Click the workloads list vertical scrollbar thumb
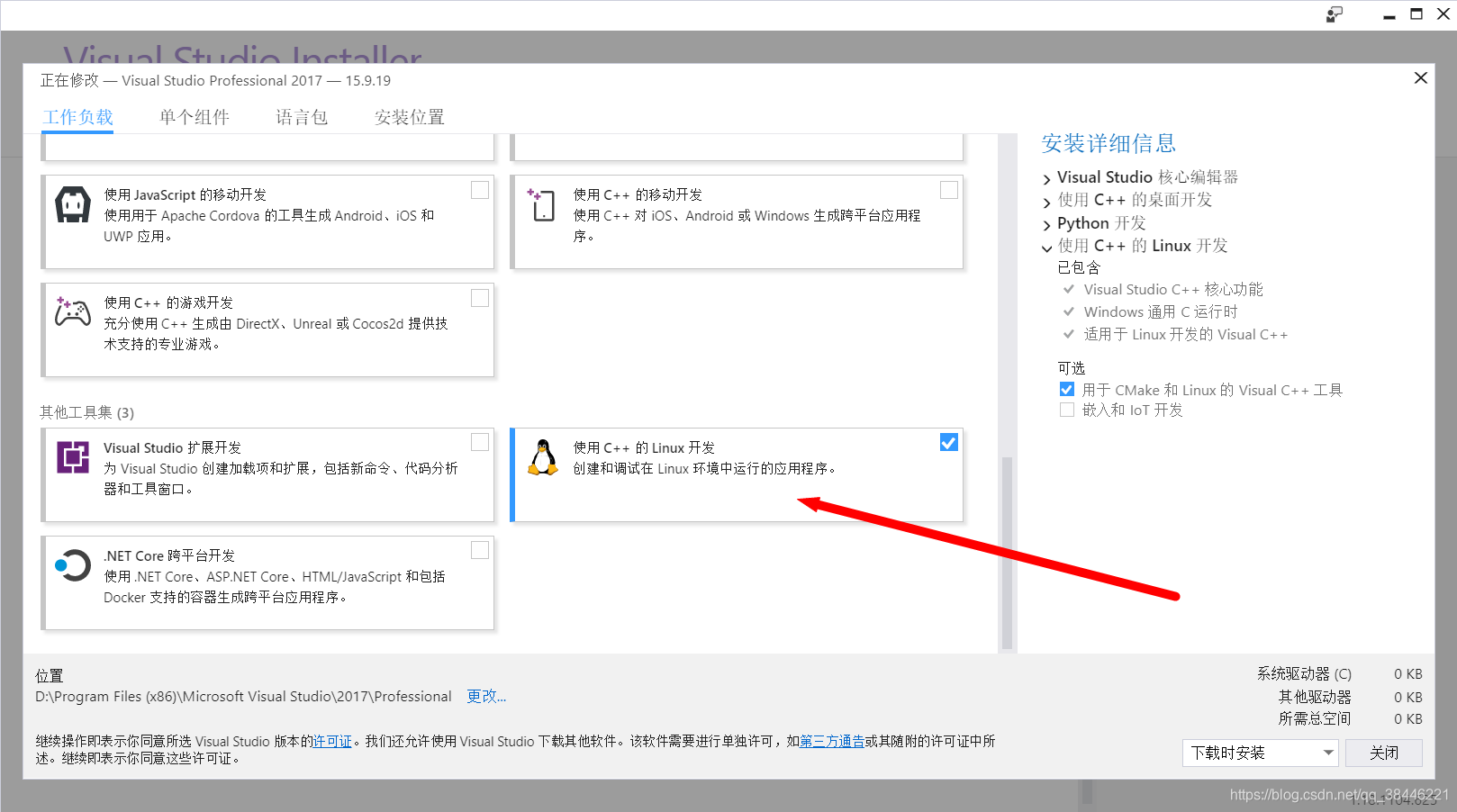 coord(1007,553)
